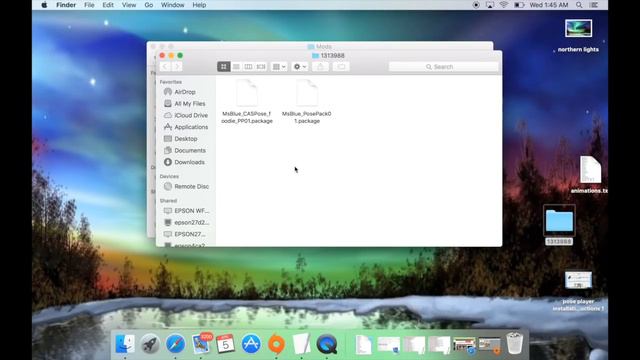Open Notification Center in menu bar
640x360 pixels.
(x=594, y=5)
